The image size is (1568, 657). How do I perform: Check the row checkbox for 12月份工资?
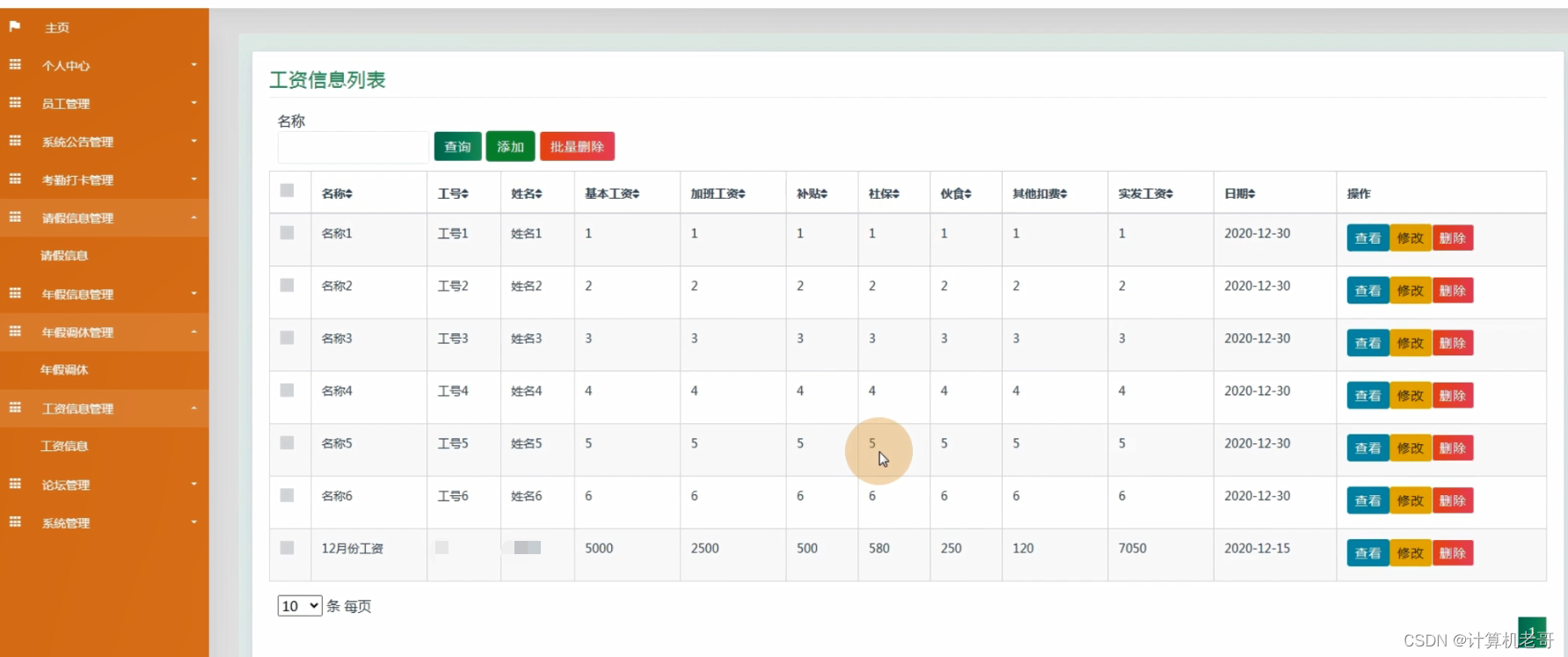pos(287,548)
